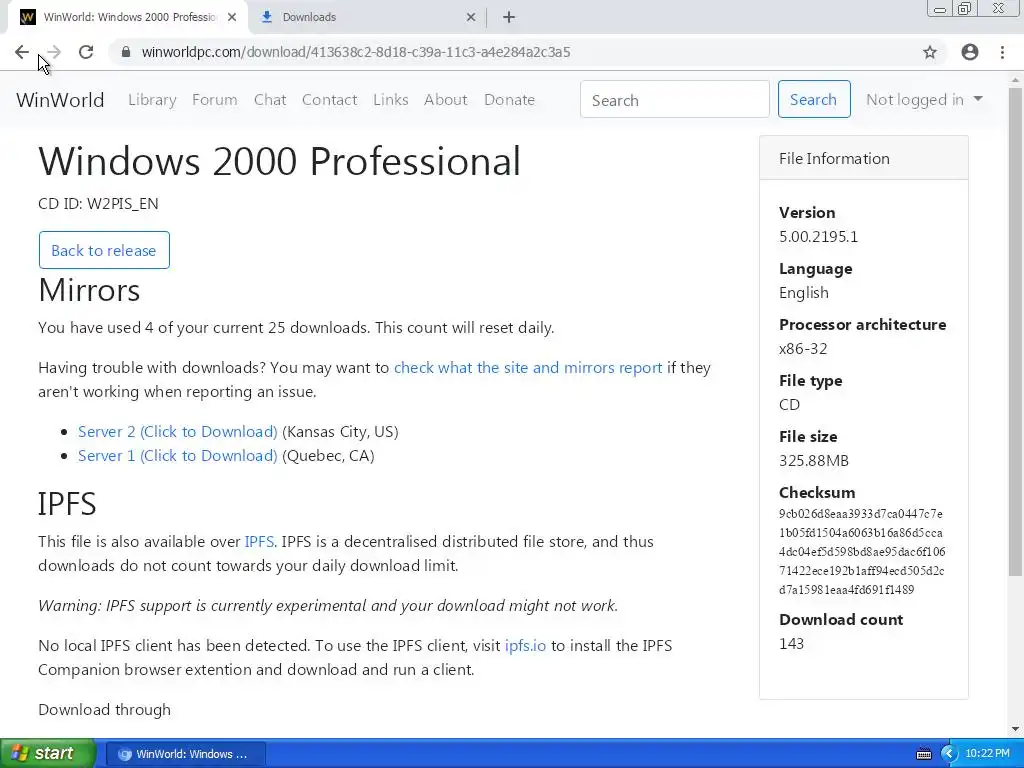Select the WinWorld Windows 2000 tab
1024x768 pixels.
[128, 18]
